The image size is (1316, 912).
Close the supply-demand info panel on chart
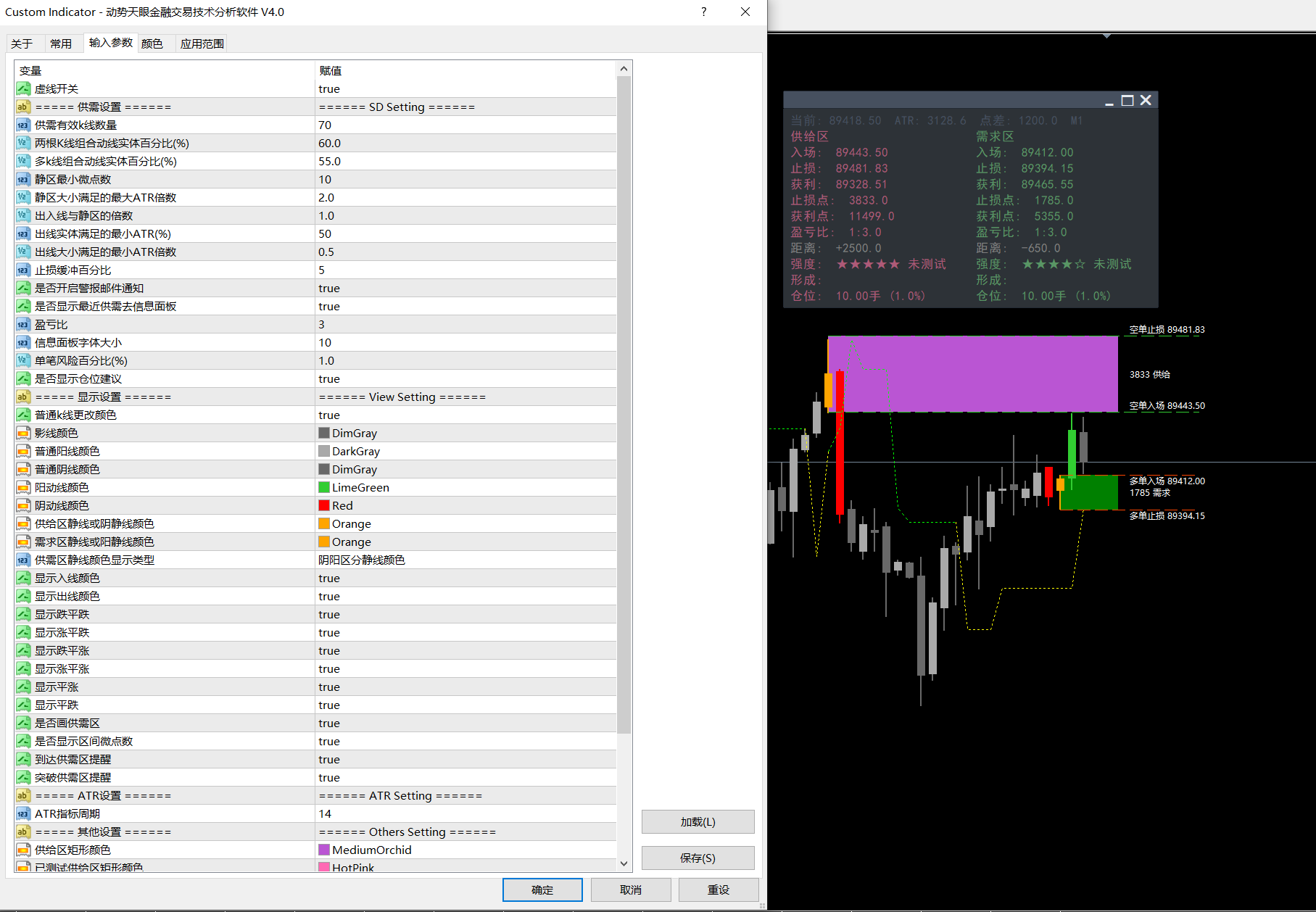(1146, 100)
